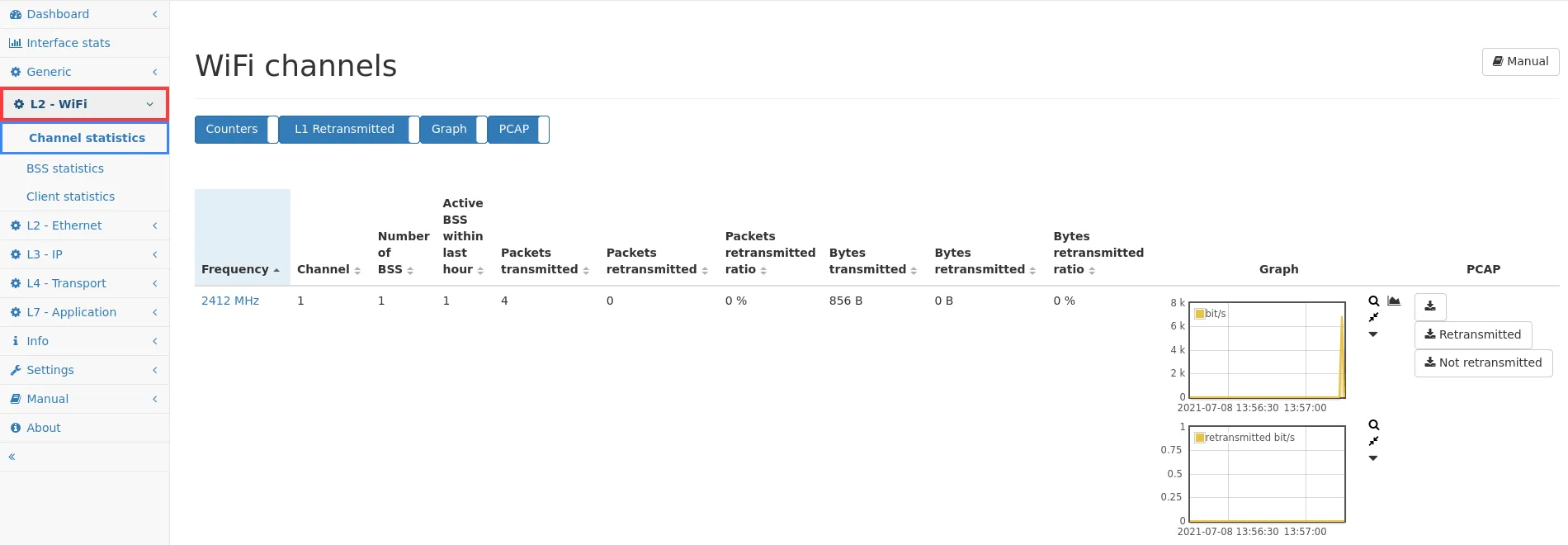This screenshot has width=1568, height=545.
Task: Collapse the sidebar with the double chevron icon
Action: tap(12, 457)
